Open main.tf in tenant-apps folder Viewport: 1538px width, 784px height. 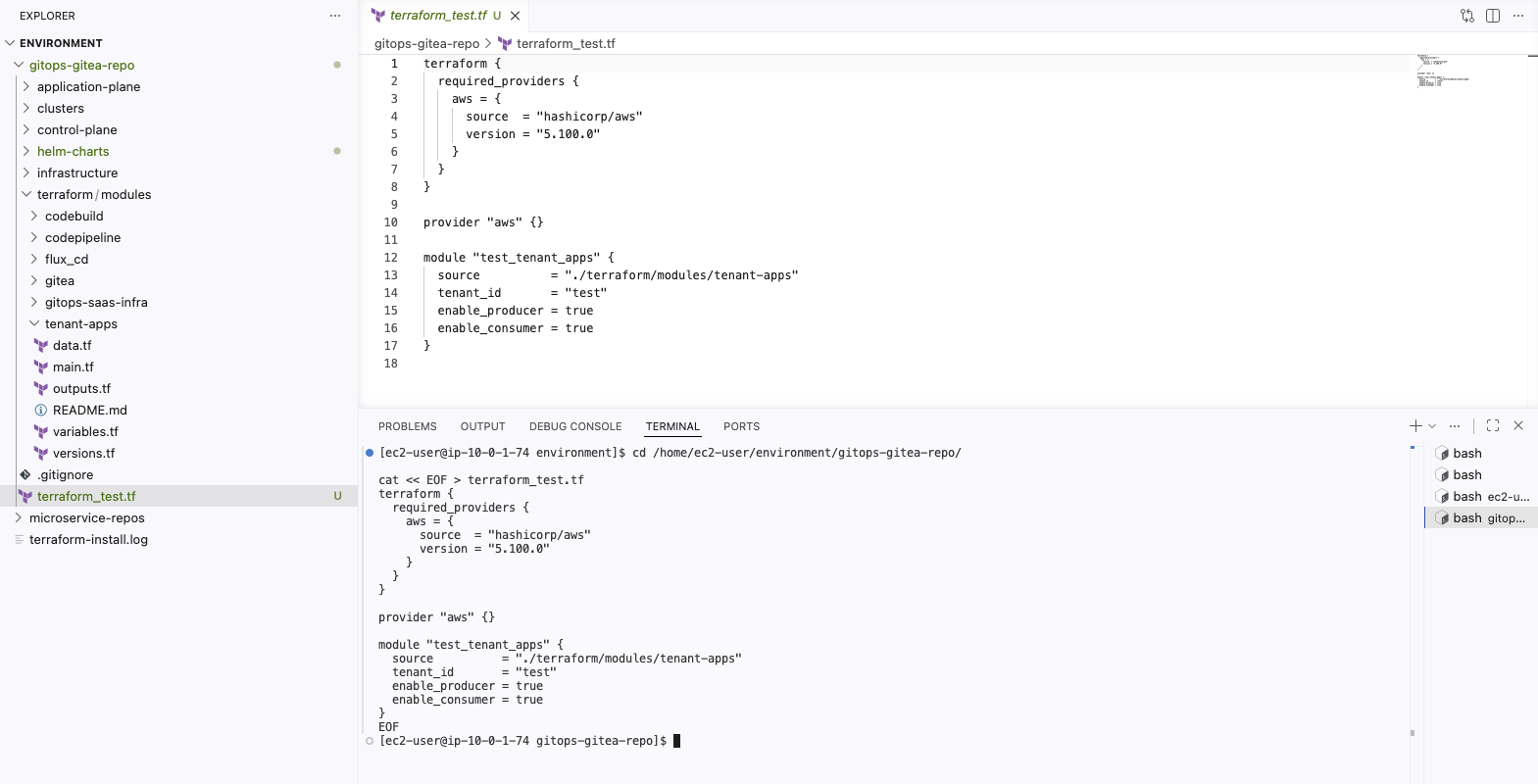[73, 367]
